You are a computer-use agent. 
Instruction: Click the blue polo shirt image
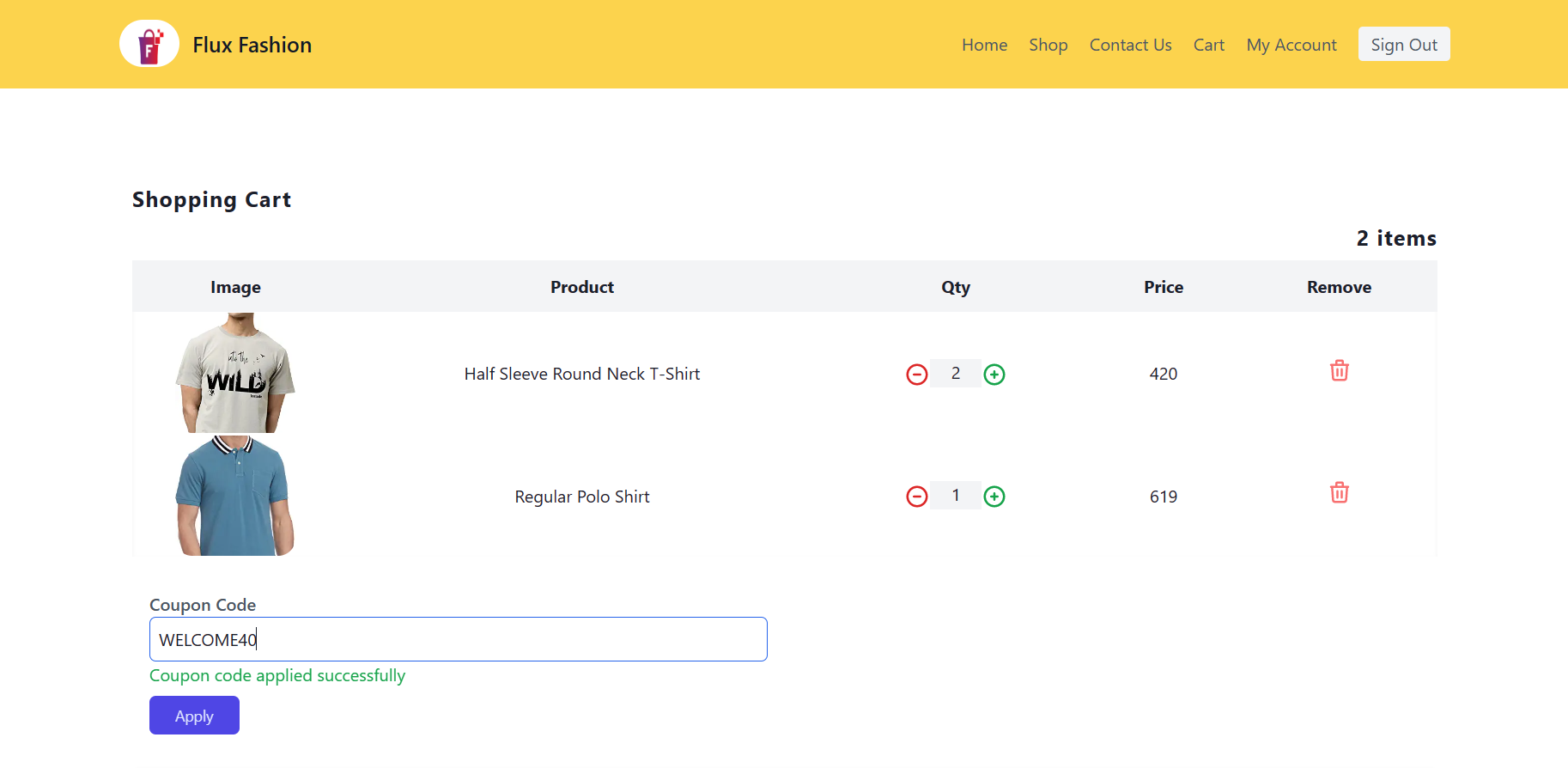click(235, 496)
